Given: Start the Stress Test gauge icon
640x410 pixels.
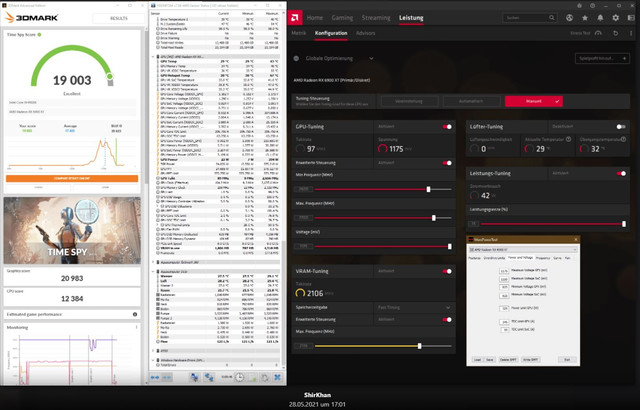Looking at the screenshot, I should coord(598,33).
